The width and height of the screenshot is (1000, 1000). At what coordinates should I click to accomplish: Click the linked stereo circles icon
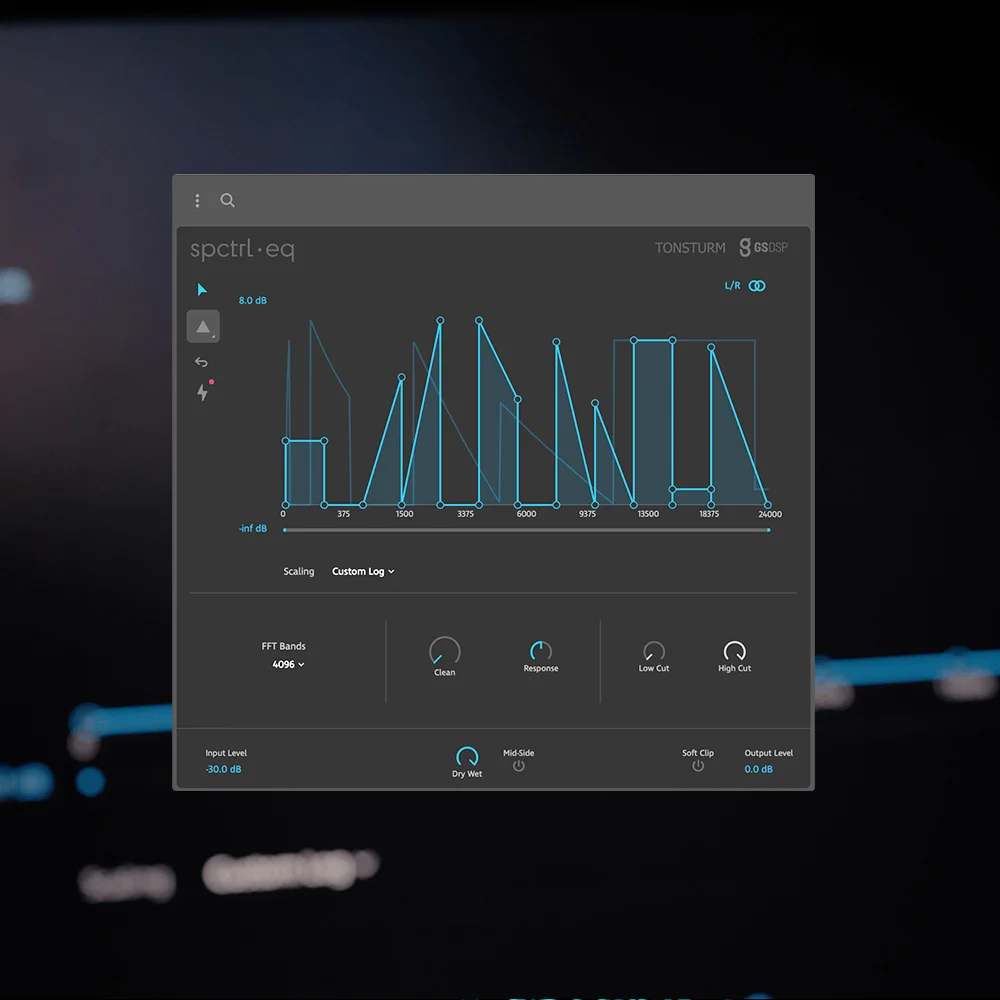click(x=758, y=285)
